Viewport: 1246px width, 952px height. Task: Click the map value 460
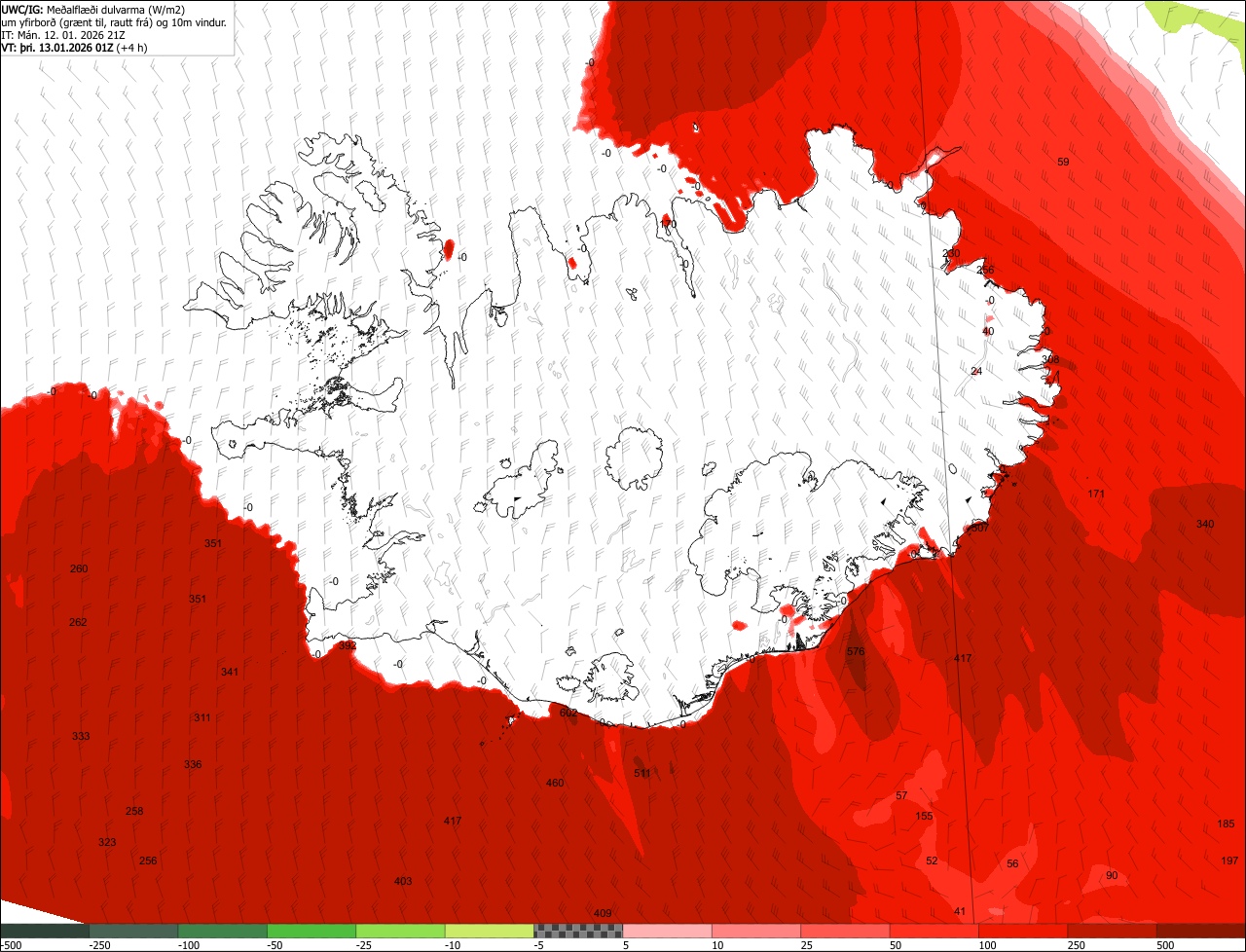555,783
